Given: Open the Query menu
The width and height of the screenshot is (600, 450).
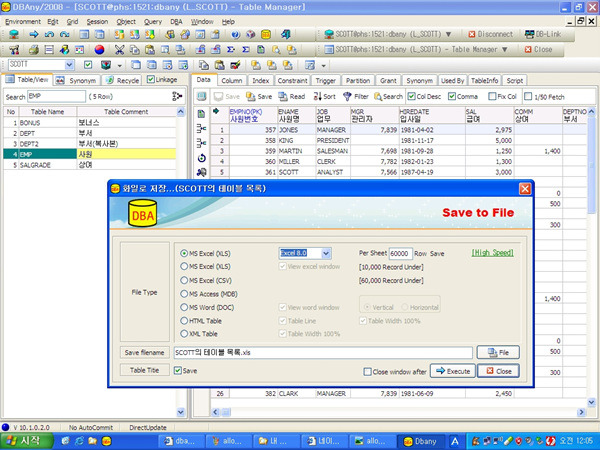Looking at the screenshot, I should click(153, 22).
